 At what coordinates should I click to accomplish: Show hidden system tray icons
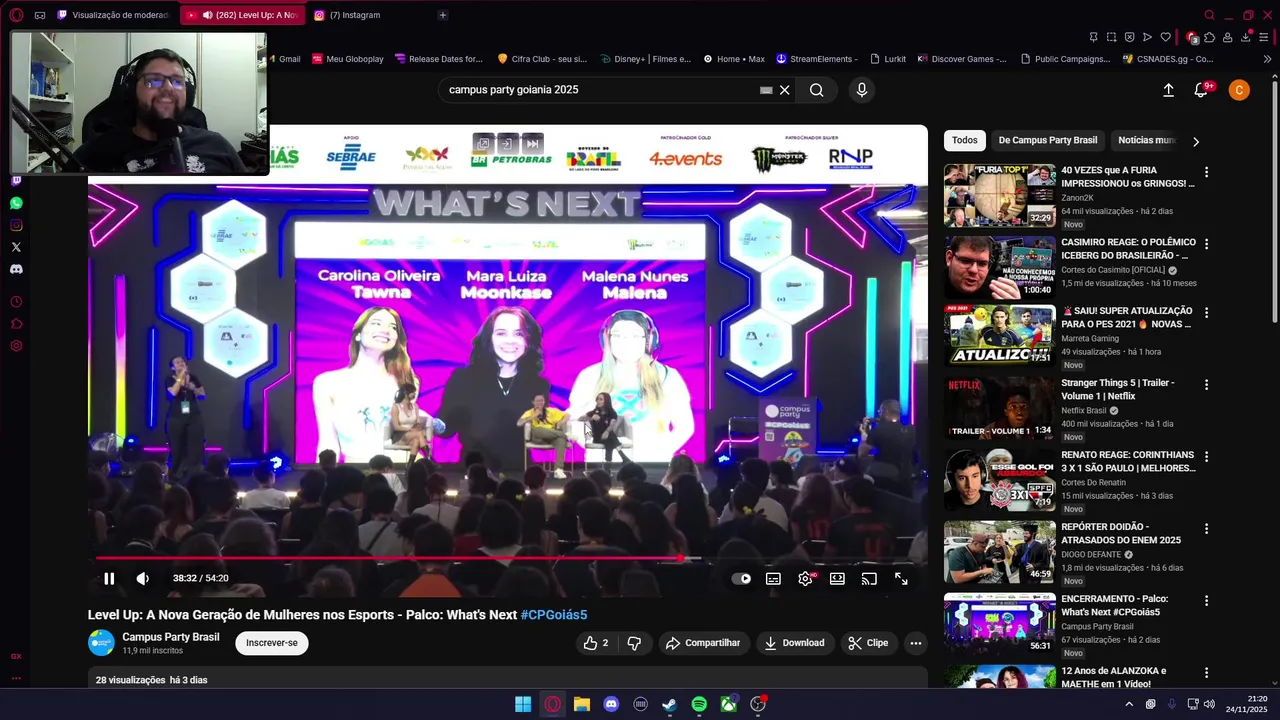coord(1129,704)
